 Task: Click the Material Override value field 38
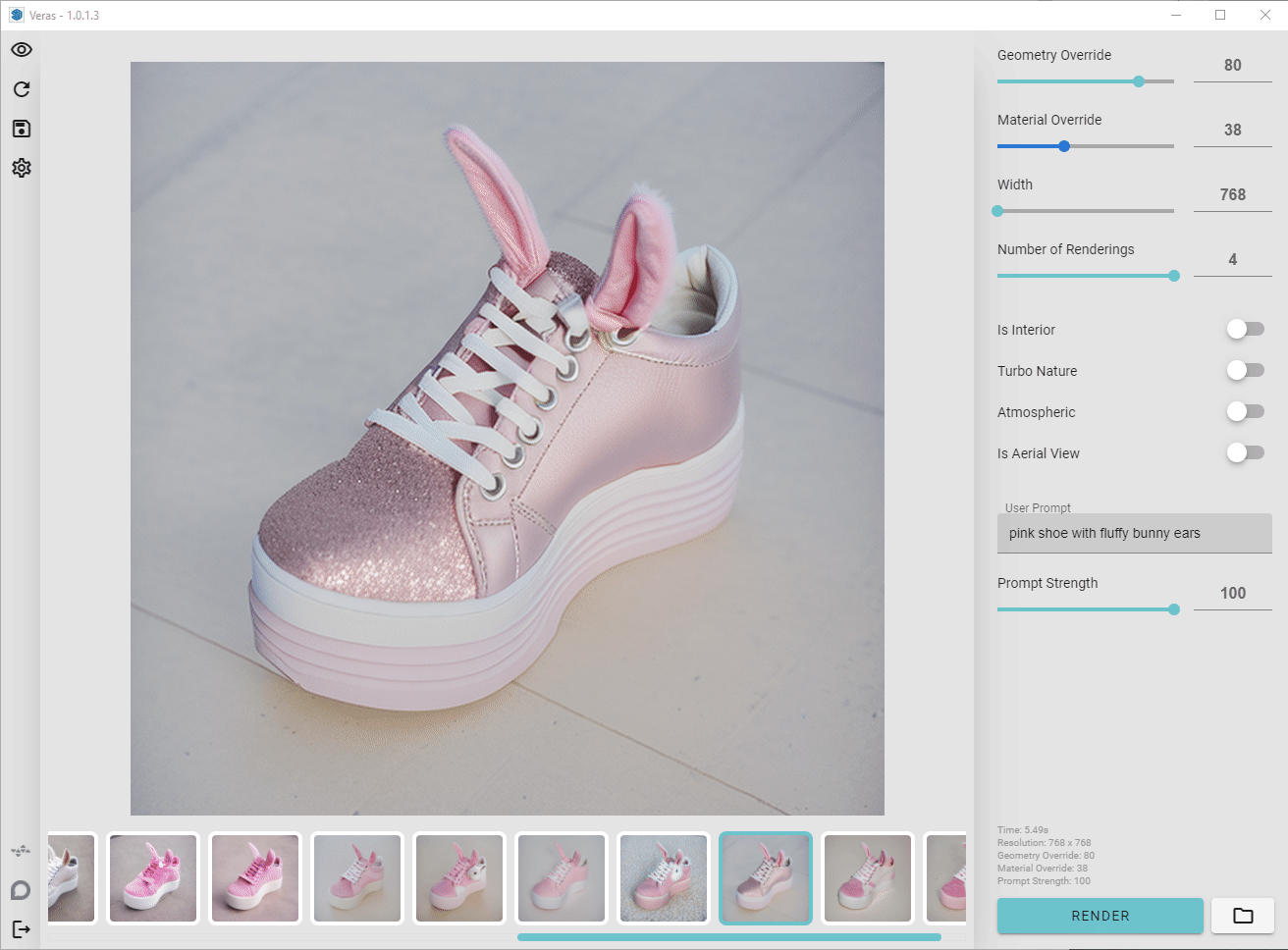pyautogui.click(x=1233, y=130)
